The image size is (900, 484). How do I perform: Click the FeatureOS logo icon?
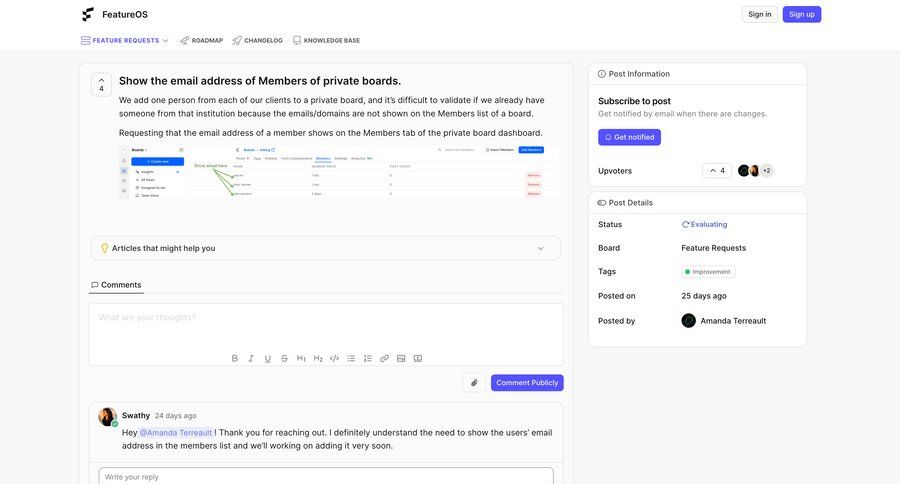tap(88, 14)
